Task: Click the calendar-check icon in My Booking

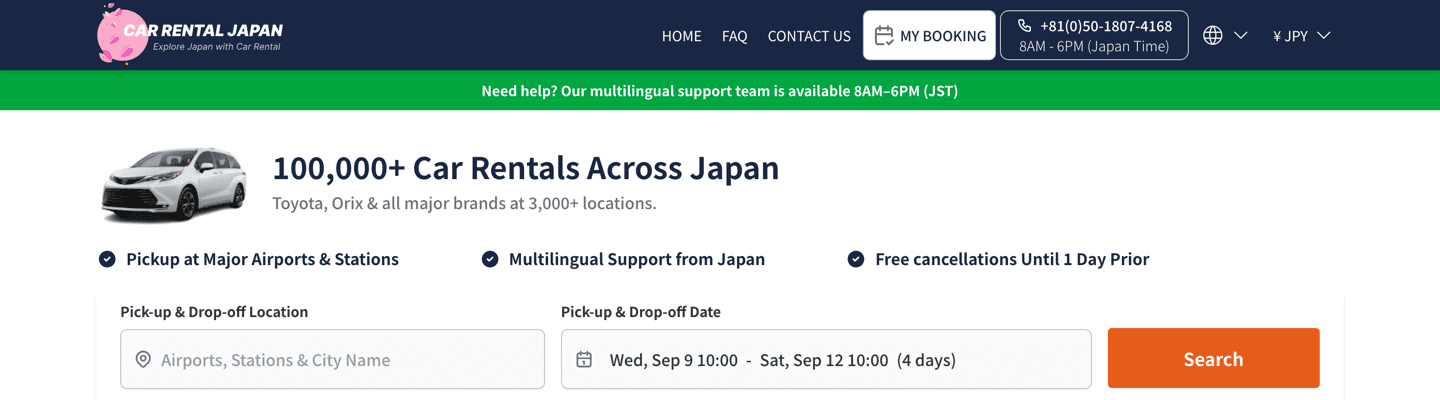Action: 883,36
